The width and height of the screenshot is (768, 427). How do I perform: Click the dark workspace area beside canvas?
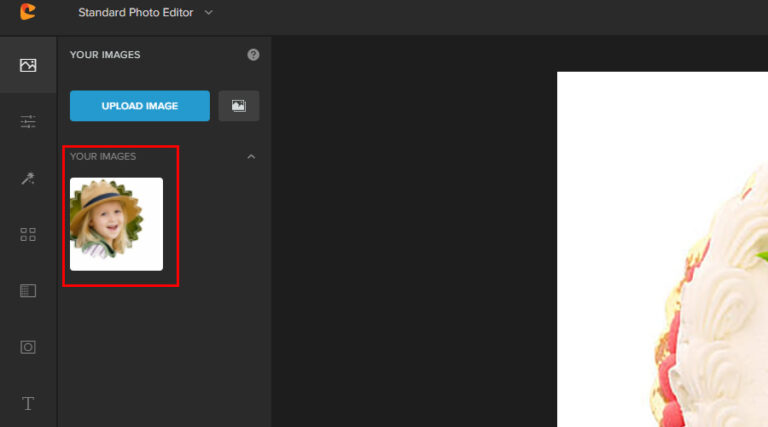(414, 230)
